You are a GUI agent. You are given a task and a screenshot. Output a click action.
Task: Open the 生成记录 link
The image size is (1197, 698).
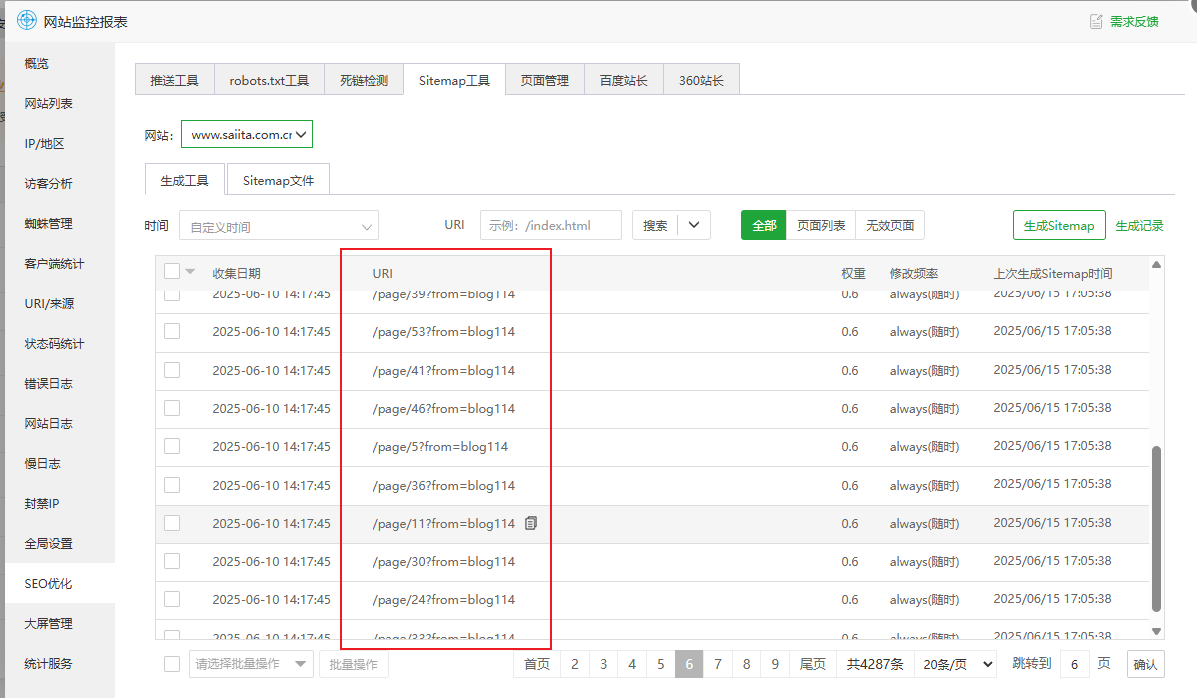tap(1139, 226)
